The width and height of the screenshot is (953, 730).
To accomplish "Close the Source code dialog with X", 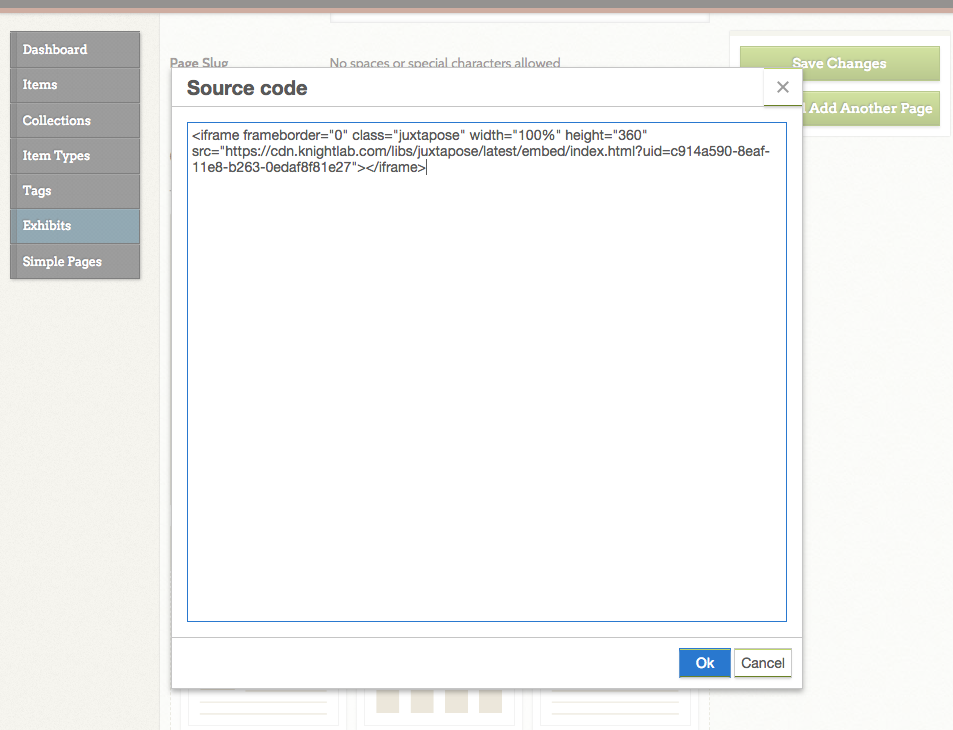I will [783, 88].
